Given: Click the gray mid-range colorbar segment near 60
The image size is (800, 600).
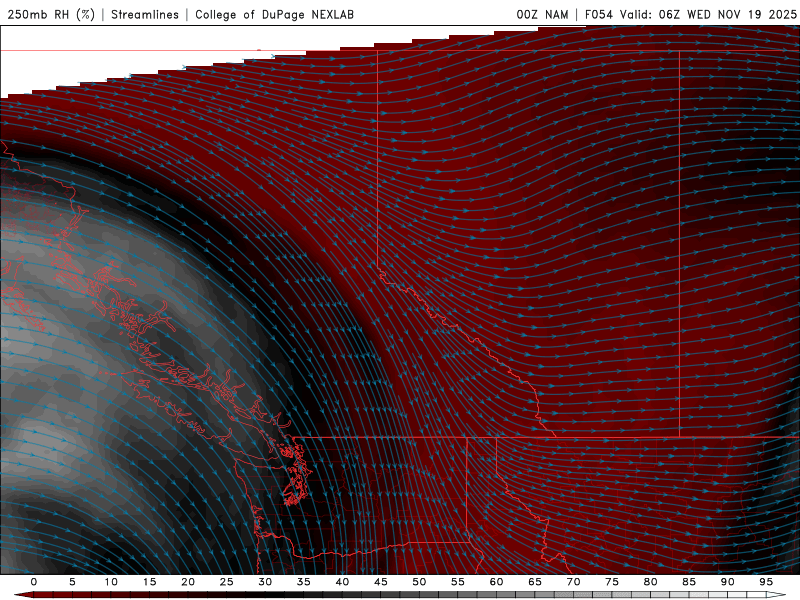Looking at the screenshot, I should pos(505,595).
